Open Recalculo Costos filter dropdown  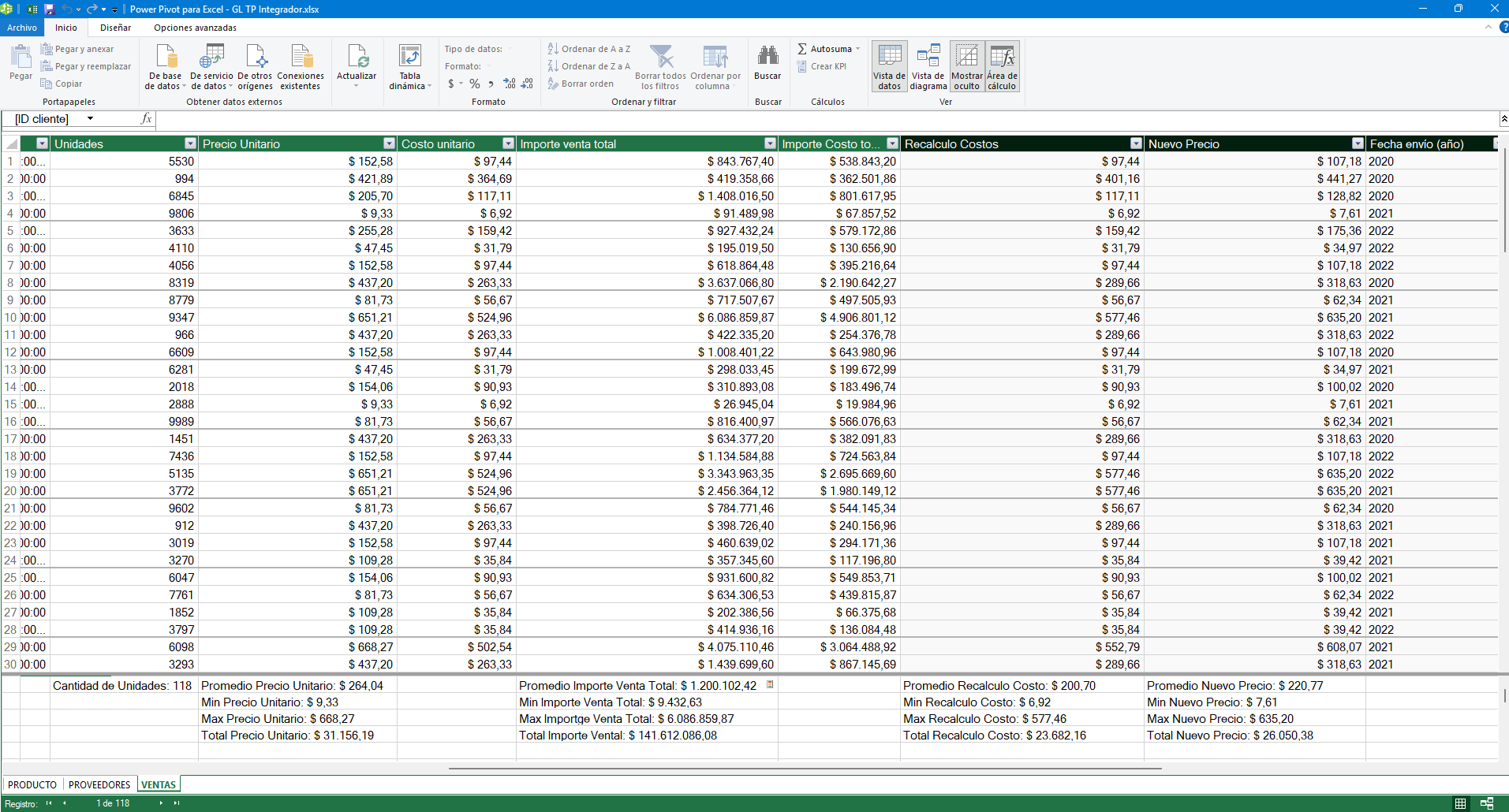1136,143
